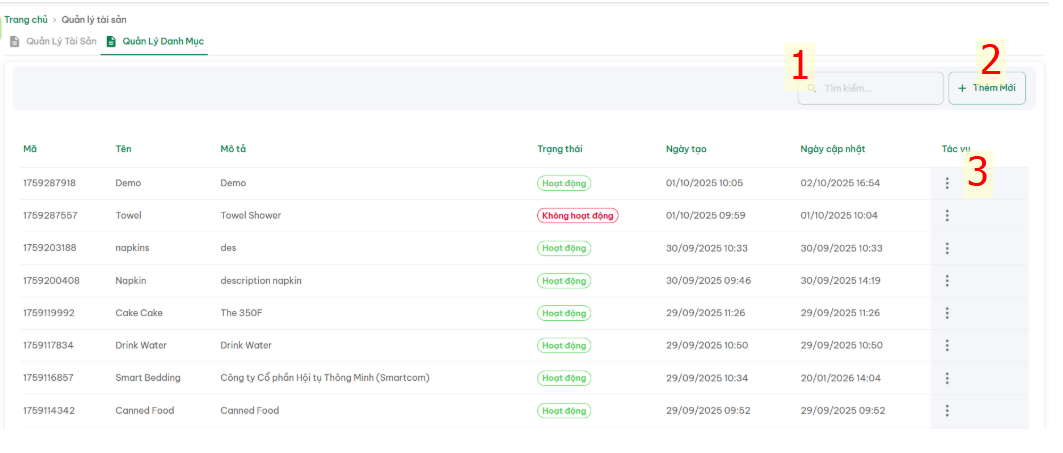Open three-dot action menu for Towel row
Viewport: 1063px width, 453px height.
tap(946, 216)
